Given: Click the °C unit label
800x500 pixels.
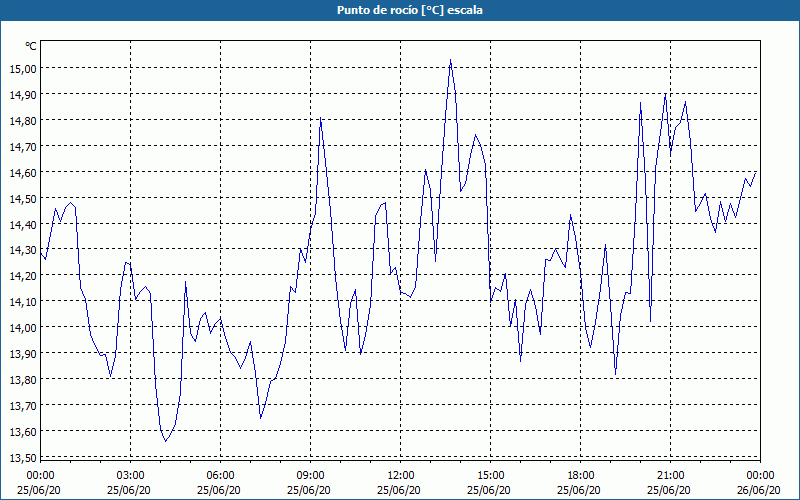Looking at the screenshot, I should pyautogui.click(x=31, y=46).
